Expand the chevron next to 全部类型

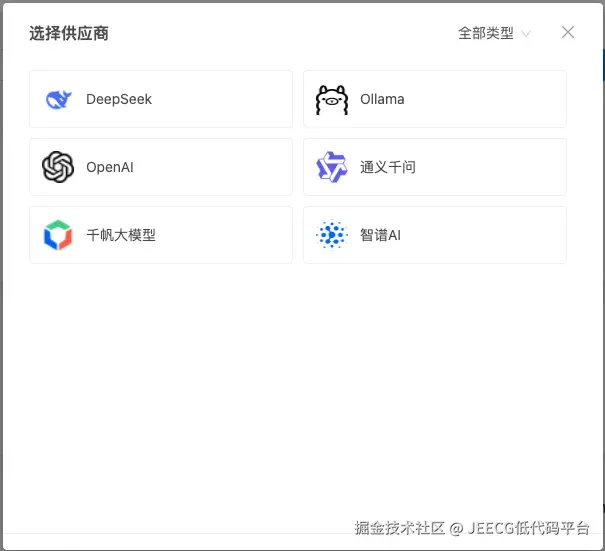pyautogui.click(x=526, y=34)
